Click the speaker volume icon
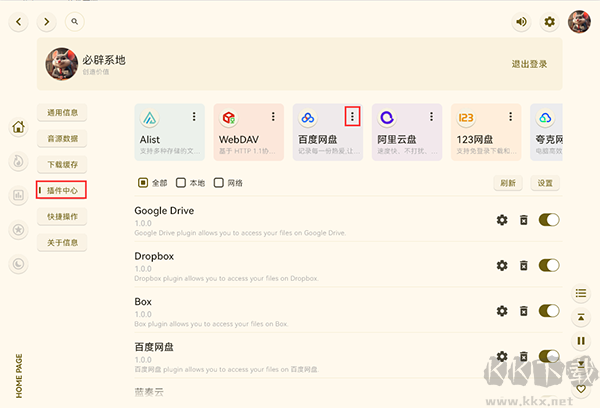This screenshot has width=600, height=408. 521,22
